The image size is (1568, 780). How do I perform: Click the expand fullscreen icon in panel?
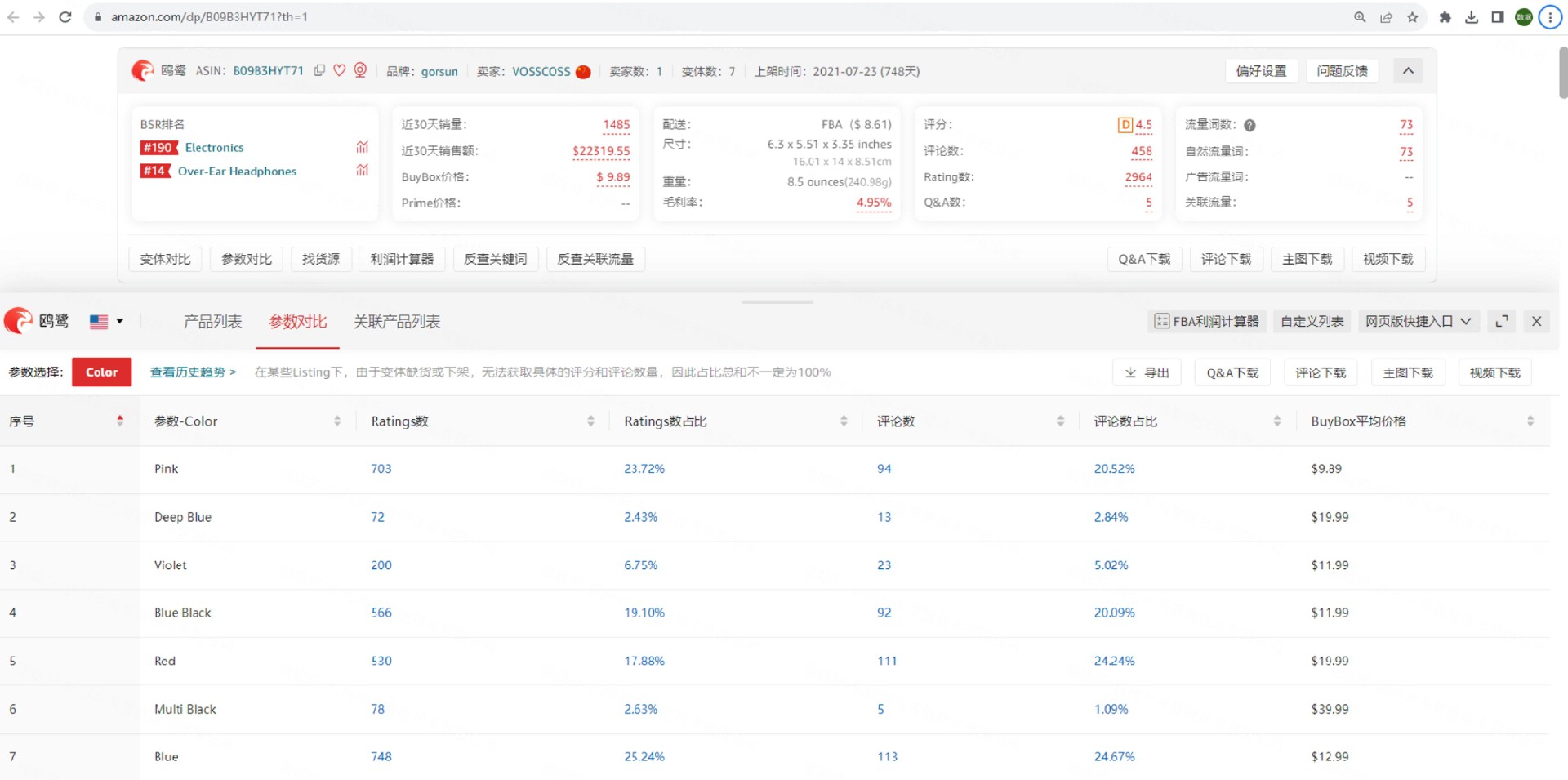coord(1501,321)
